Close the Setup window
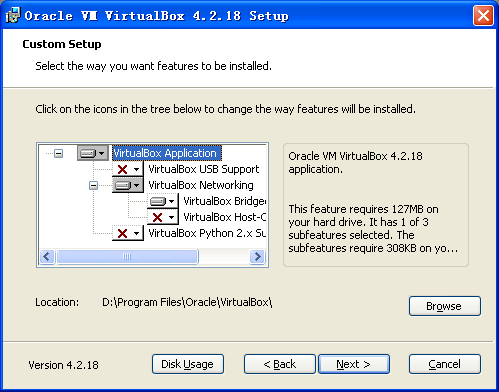The width and height of the screenshot is (499, 392). click(x=483, y=15)
